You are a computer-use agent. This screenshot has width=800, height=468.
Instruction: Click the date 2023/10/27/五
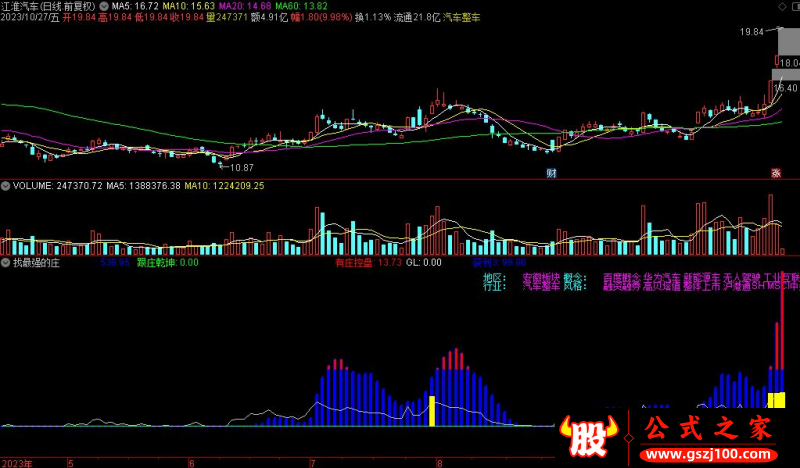(30, 17)
